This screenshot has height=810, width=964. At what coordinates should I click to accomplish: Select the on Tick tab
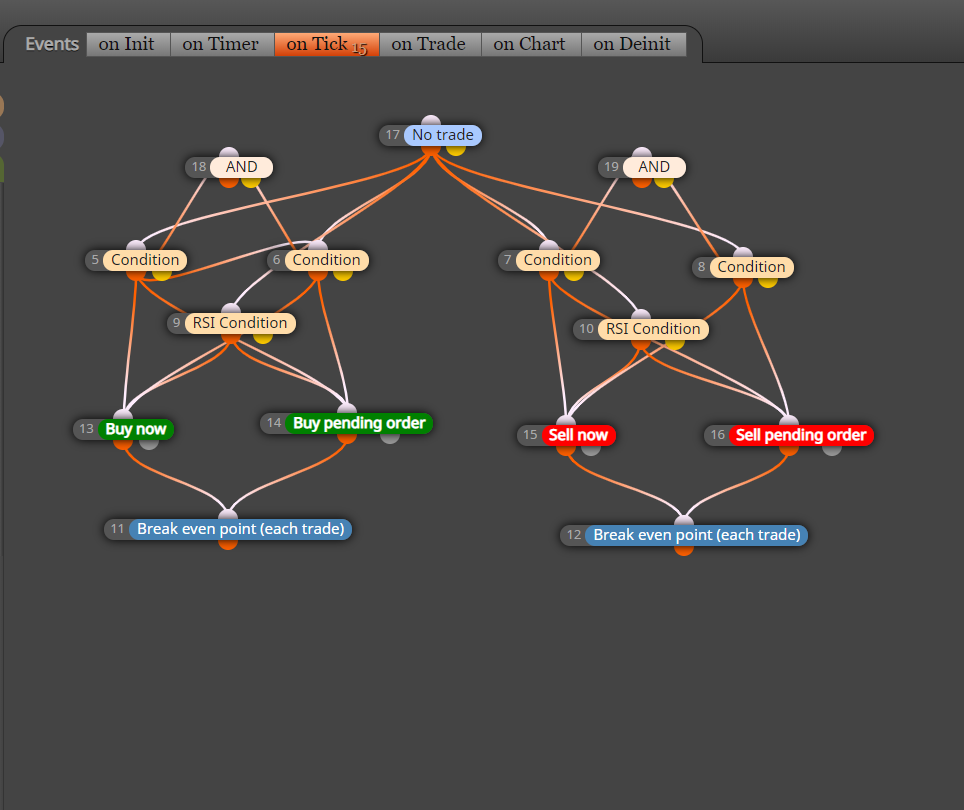point(326,44)
